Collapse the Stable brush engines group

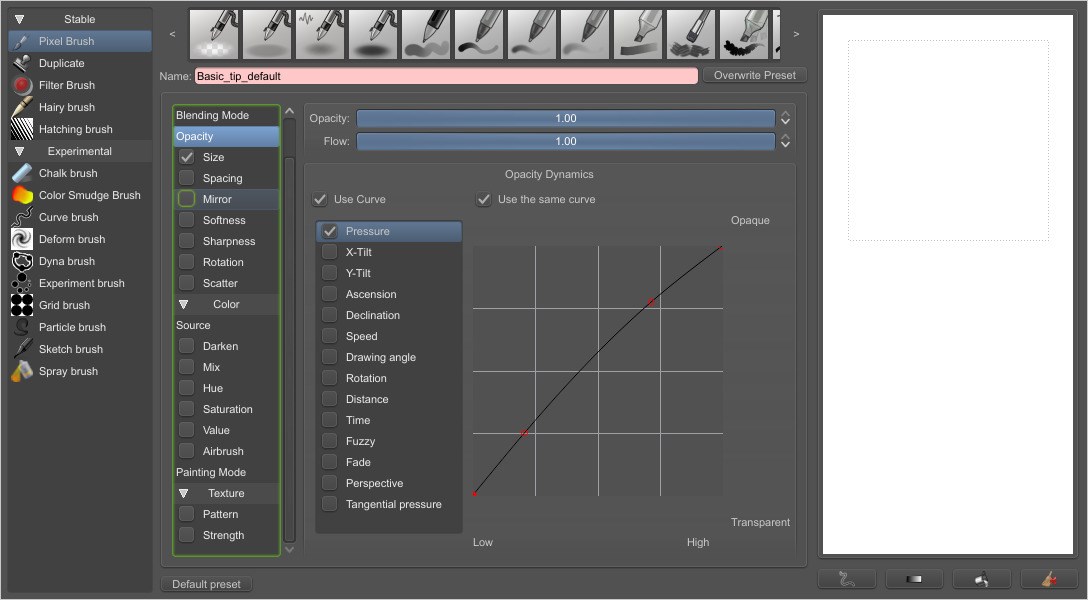coord(19,19)
